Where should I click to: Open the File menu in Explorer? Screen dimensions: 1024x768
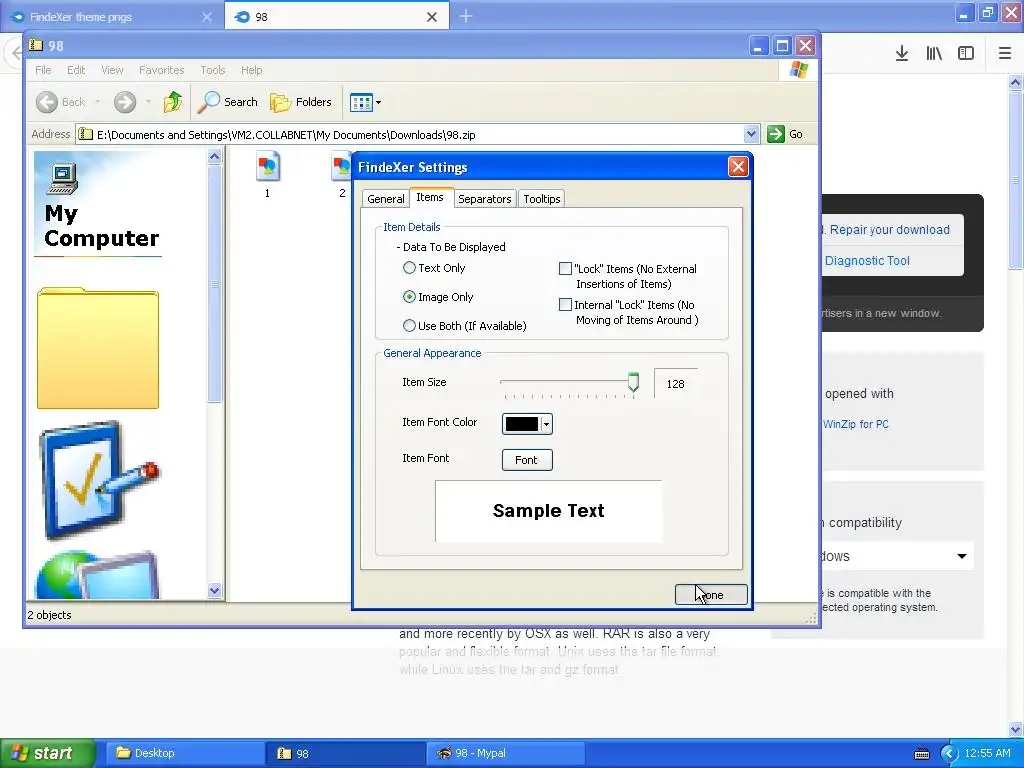(43, 70)
